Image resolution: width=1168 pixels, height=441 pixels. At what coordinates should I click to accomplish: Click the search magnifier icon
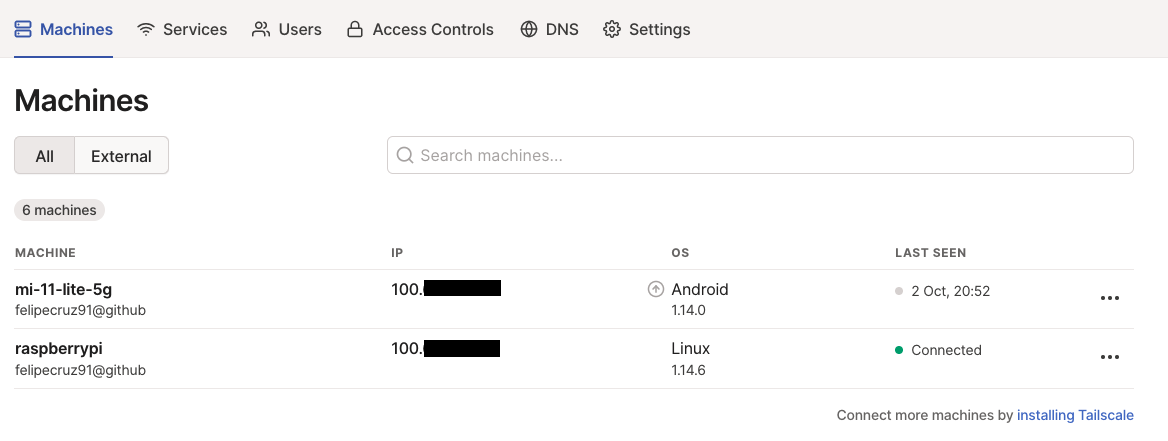[405, 155]
